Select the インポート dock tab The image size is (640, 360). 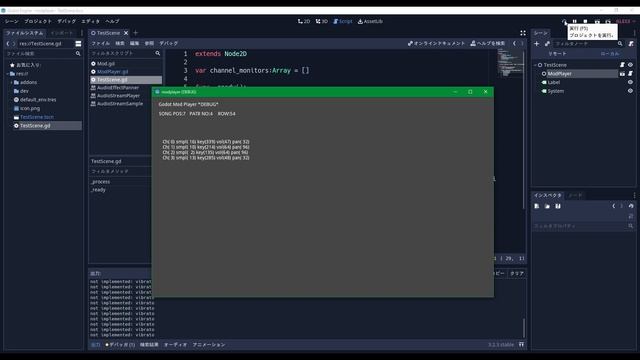[x=62, y=33]
